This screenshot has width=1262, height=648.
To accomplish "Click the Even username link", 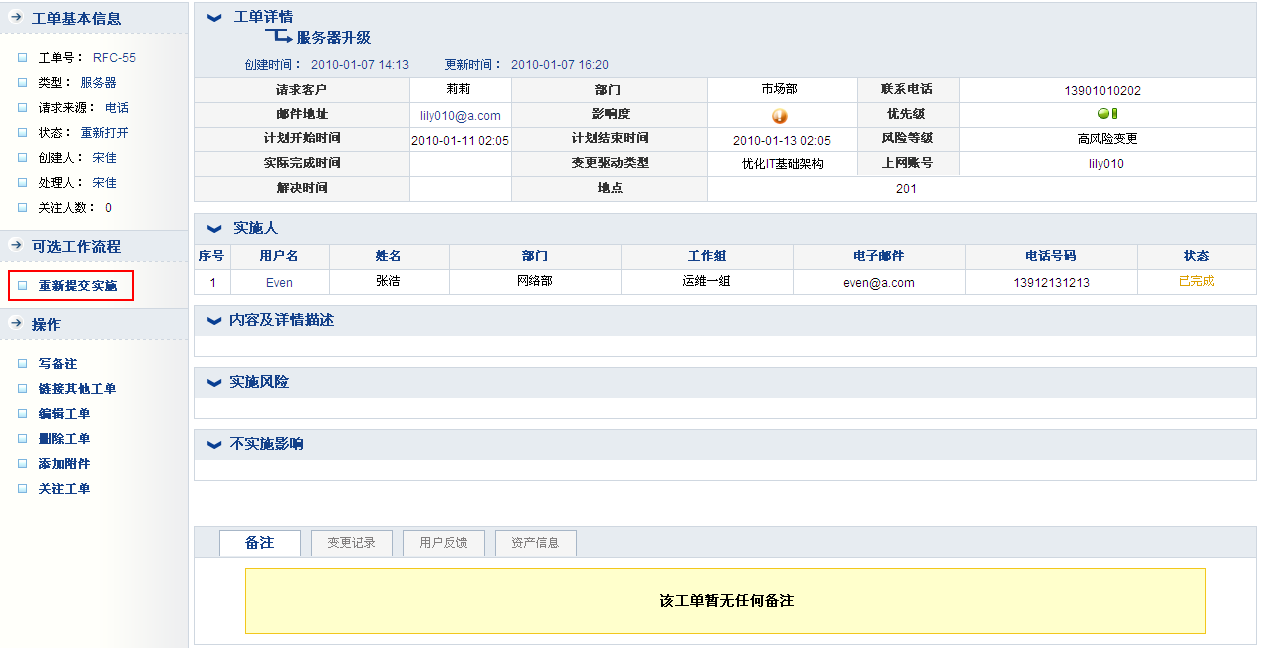I will click(279, 283).
